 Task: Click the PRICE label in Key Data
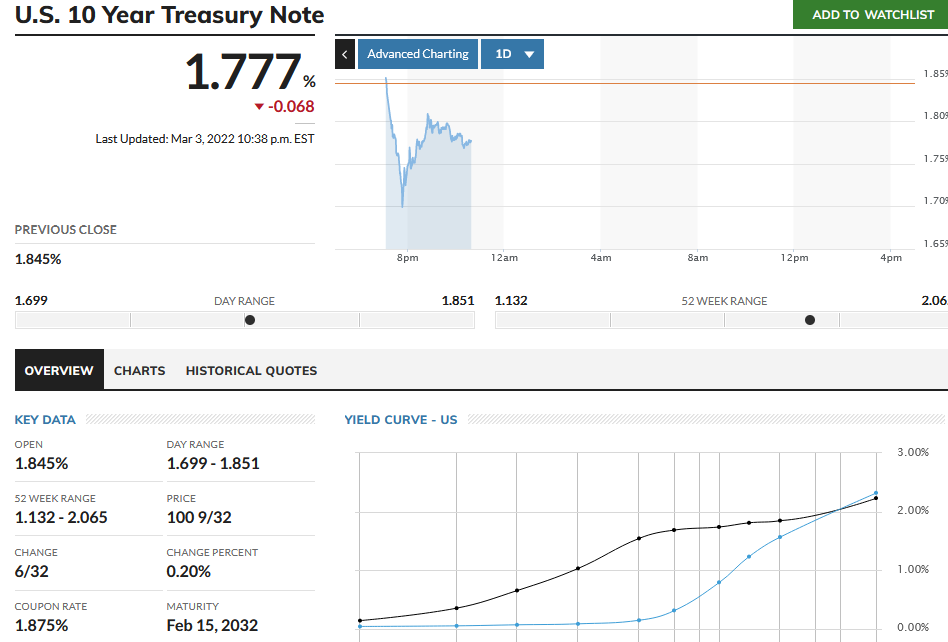[181, 499]
